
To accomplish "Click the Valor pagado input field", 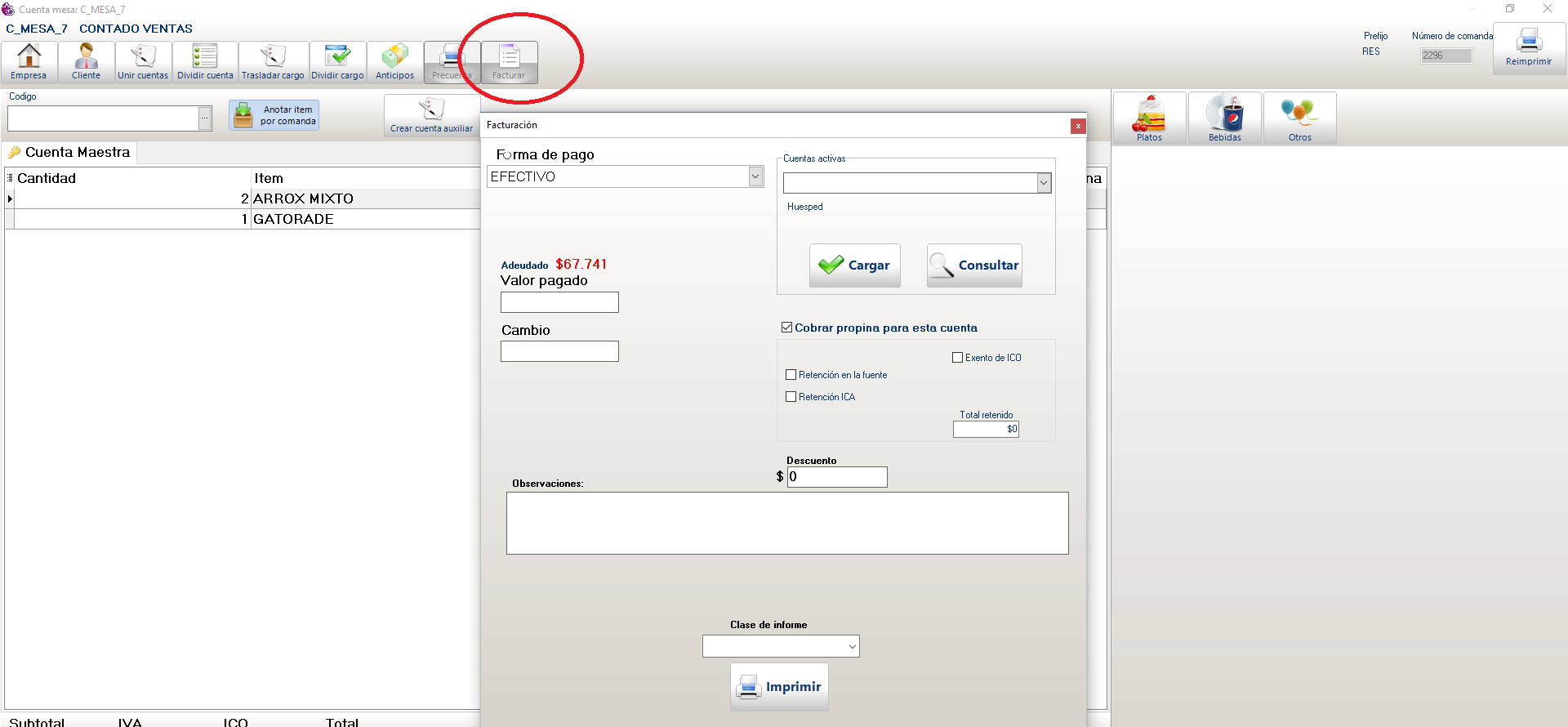I will pos(559,302).
